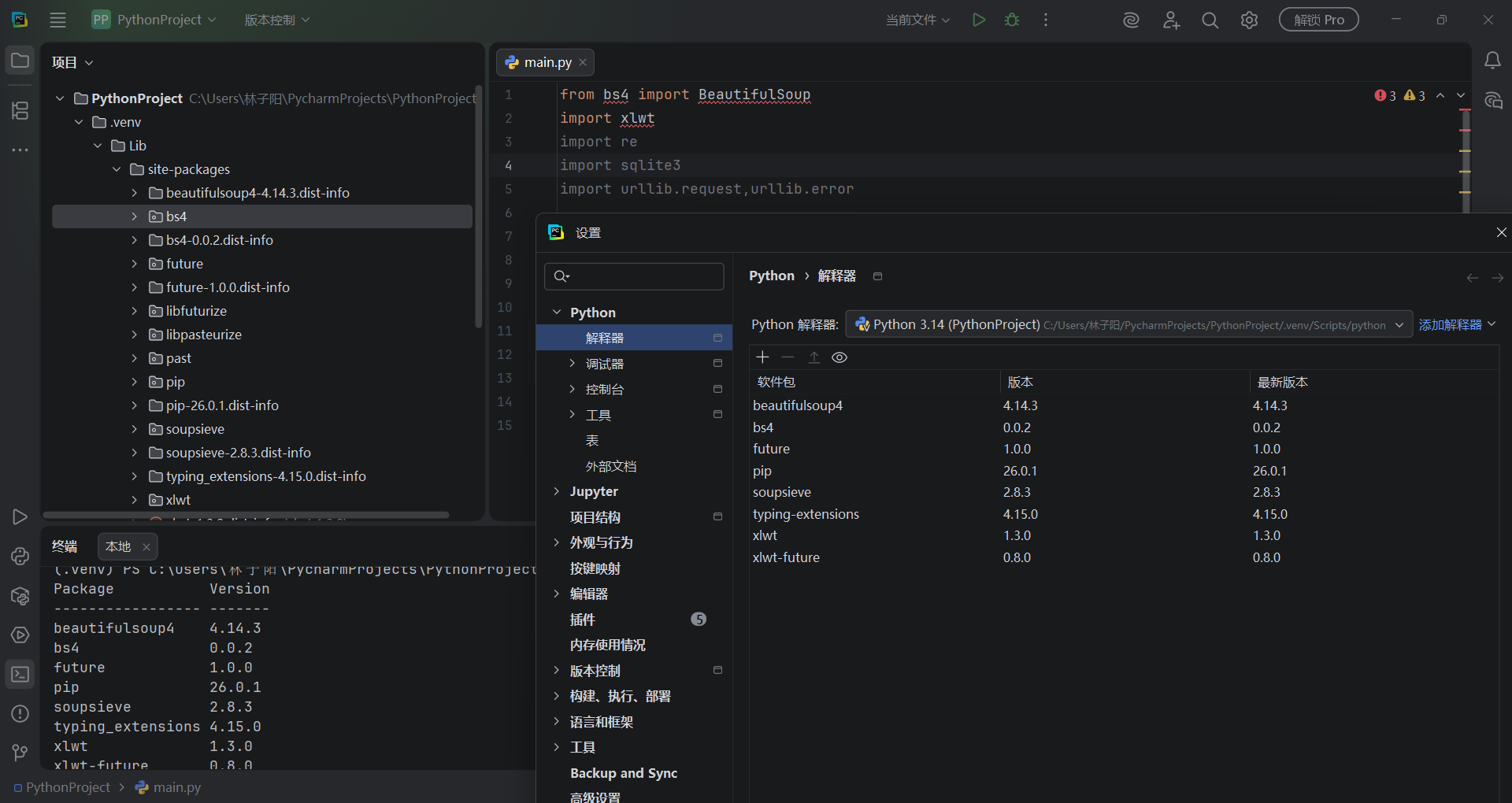Open Code With Me collaboration icon
The image size is (1512, 803).
click(1171, 20)
